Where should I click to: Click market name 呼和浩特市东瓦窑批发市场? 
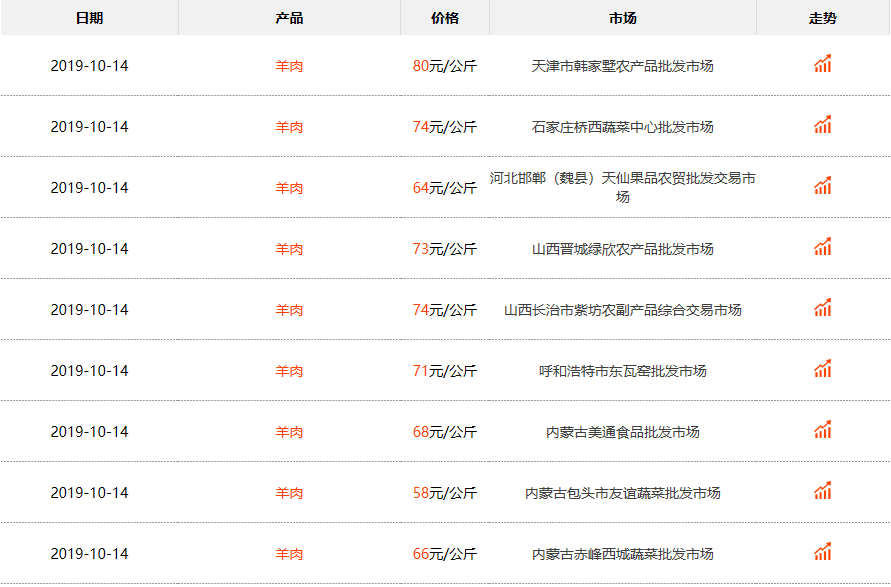(623, 371)
